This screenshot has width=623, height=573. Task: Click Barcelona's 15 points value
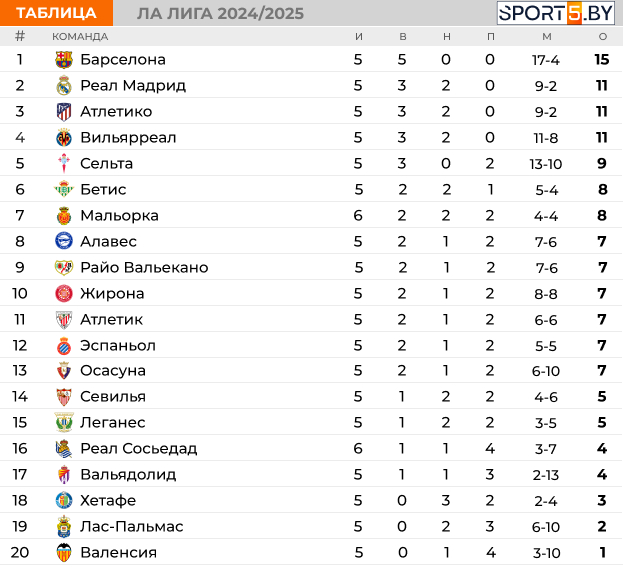pyautogui.click(x=602, y=60)
